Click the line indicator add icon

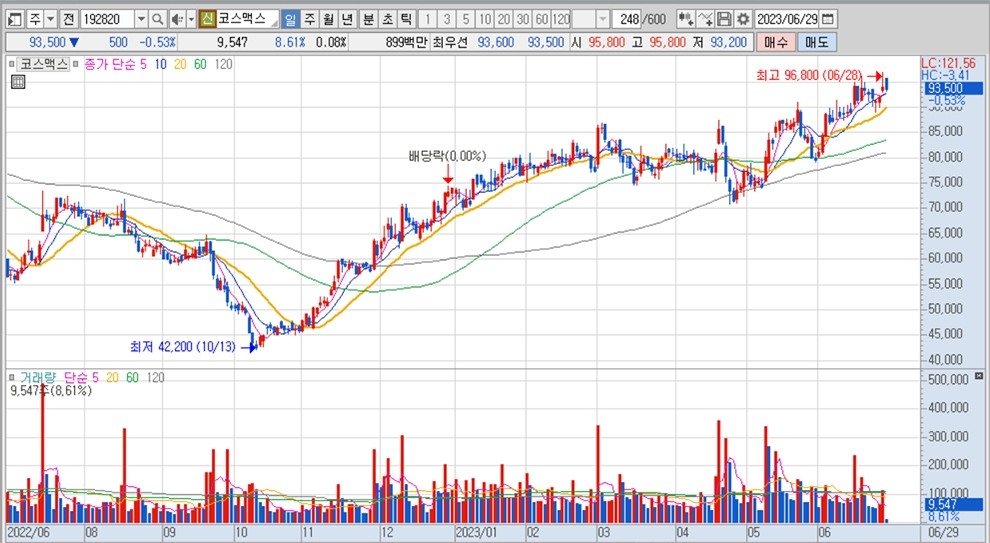706,20
